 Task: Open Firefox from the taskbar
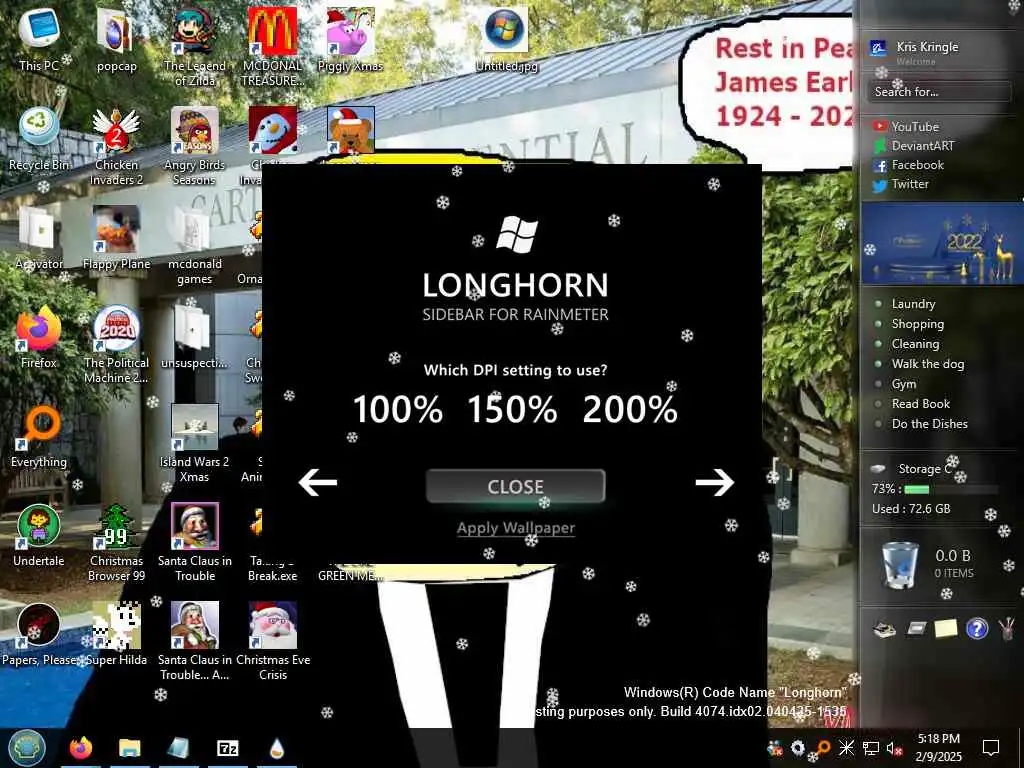[80, 748]
